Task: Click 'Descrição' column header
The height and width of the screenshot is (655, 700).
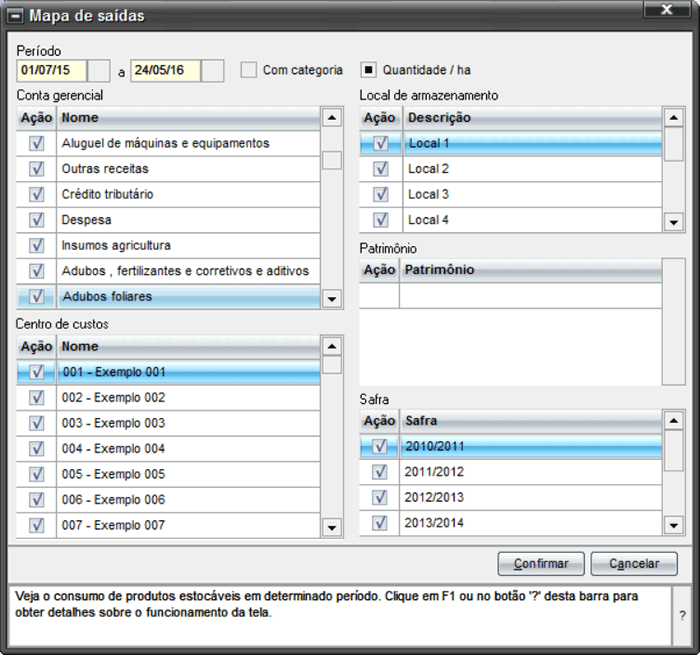Action: pyautogui.click(x=533, y=118)
